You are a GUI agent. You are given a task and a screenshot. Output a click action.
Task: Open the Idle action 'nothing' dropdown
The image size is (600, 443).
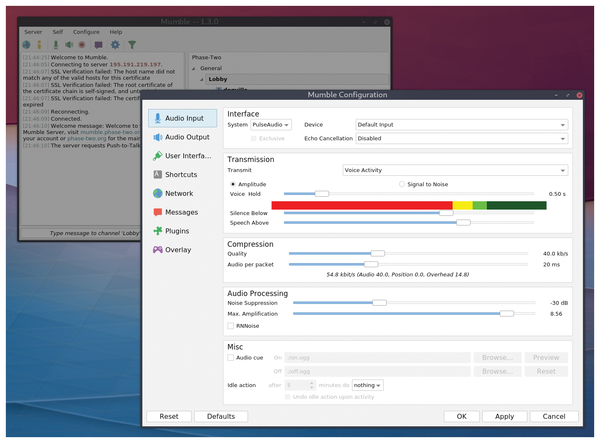367,385
